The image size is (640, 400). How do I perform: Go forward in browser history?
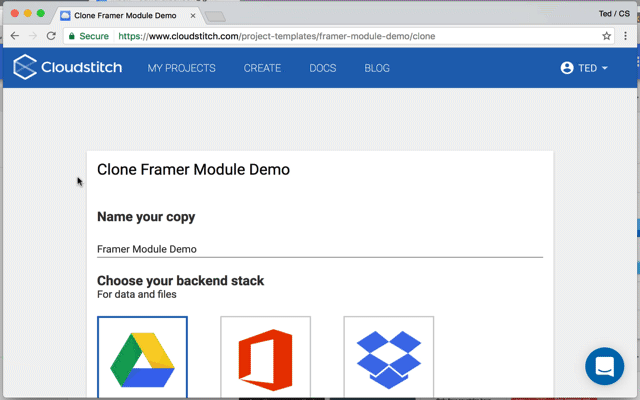[33, 36]
